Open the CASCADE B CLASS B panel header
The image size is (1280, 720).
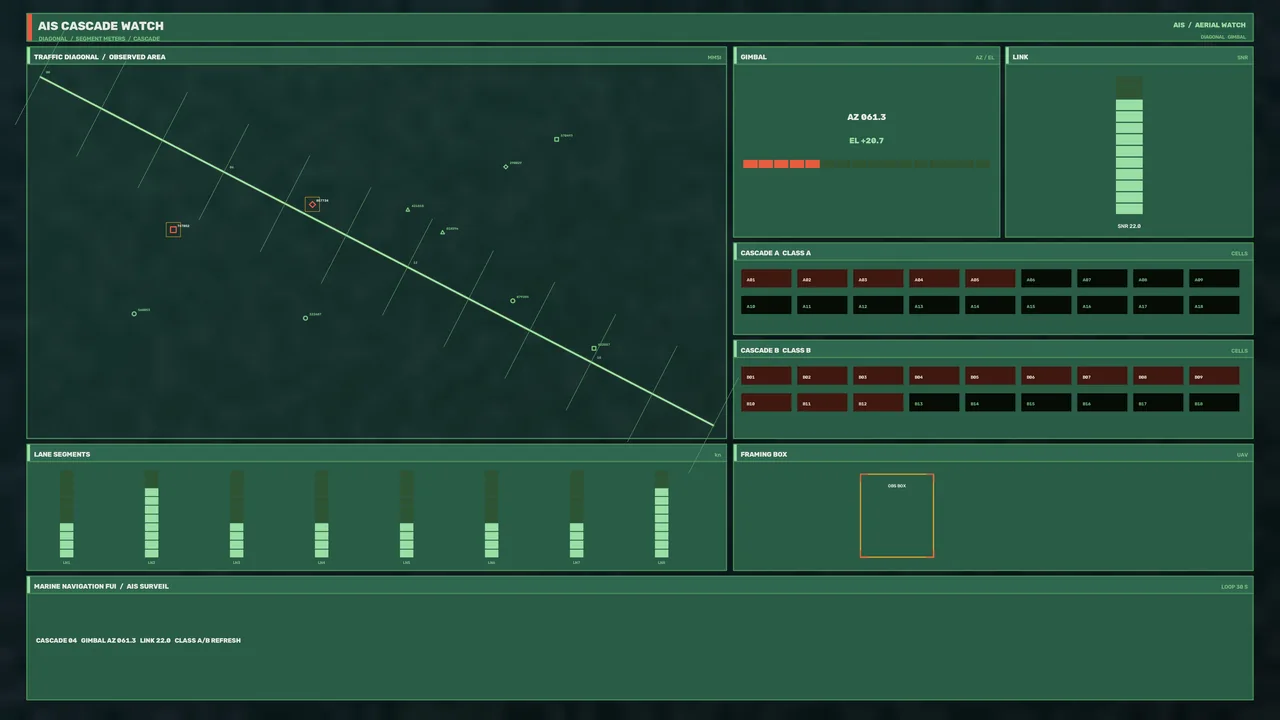click(x=993, y=350)
